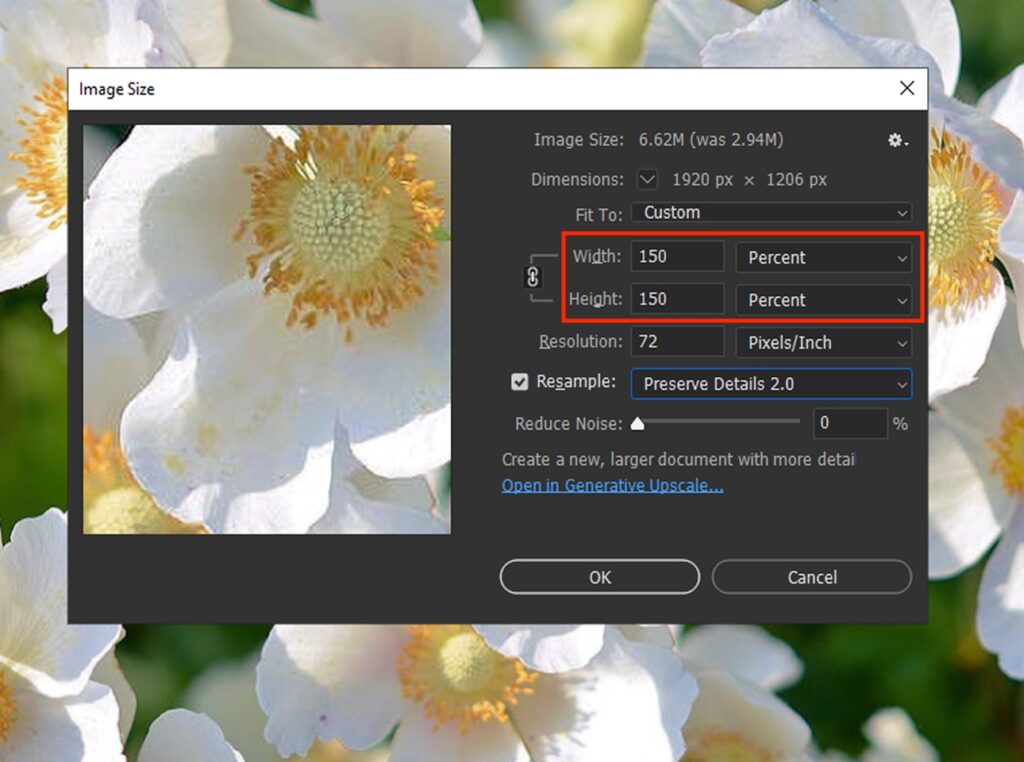The width and height of the screenshot is (1024, 762).
Task: Click the Reduce Noise slider starting knob
Action: tap(637, 423)
